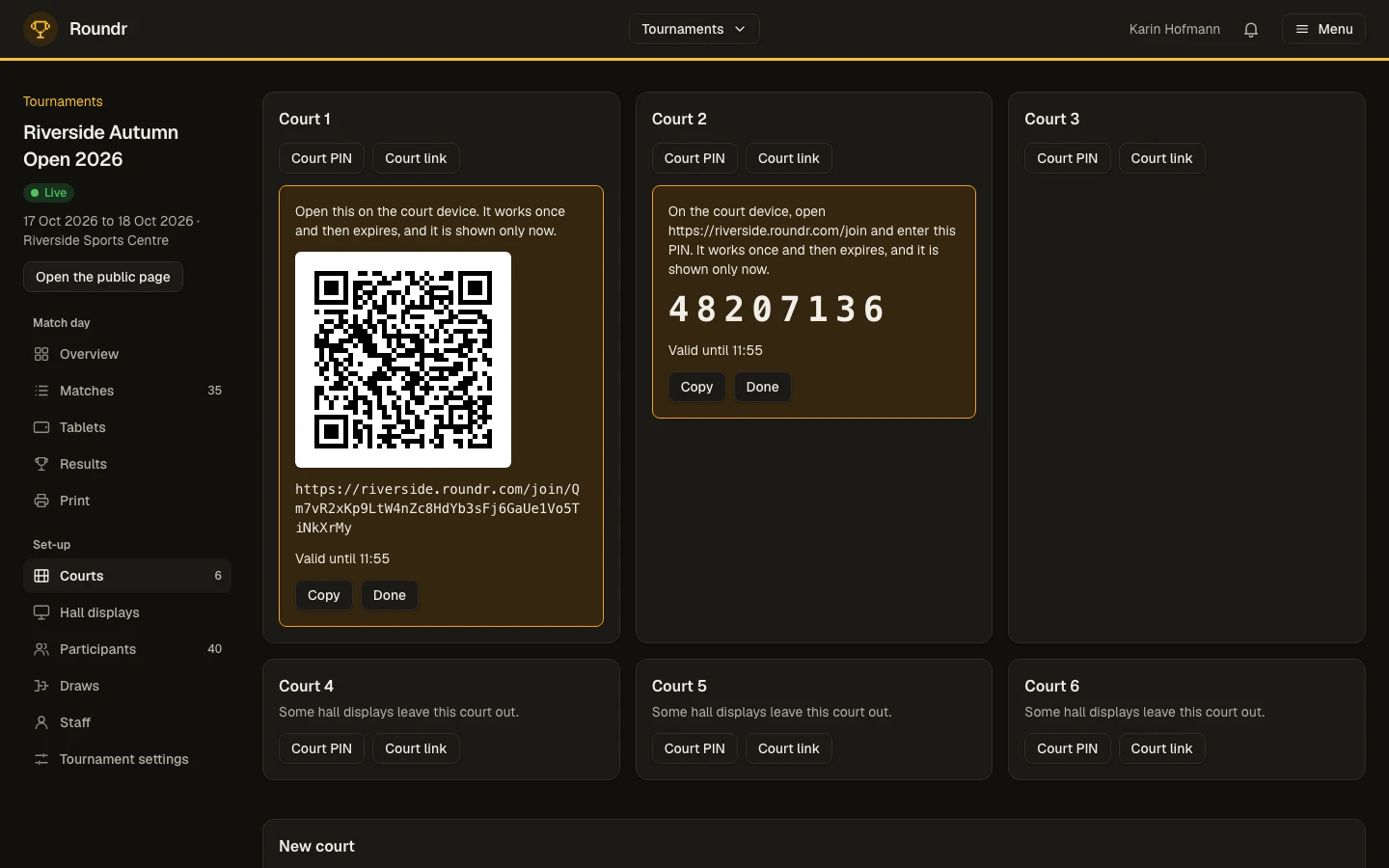The width and height of the screenshot is (1389, 868).
Task: Click the Riverside Autumn Open 2026 title
Action: (101, 146)
